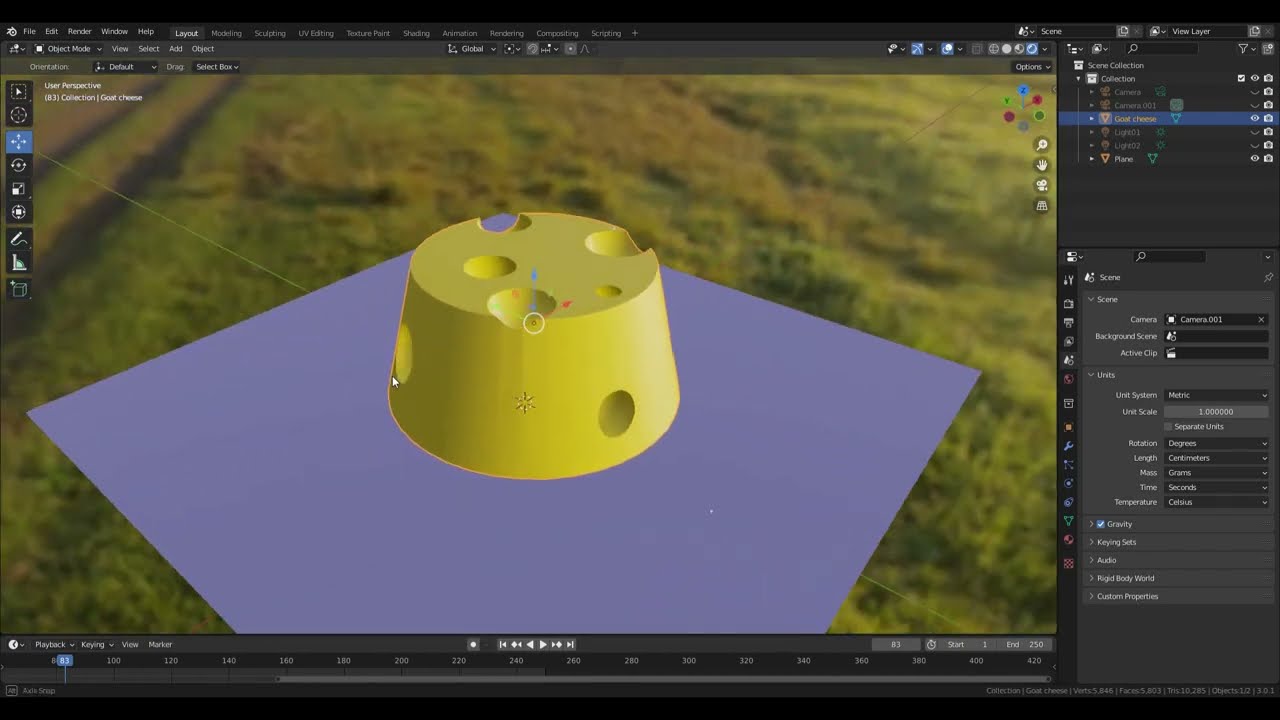The width and height of the screenshot is (1280, 720).
Task: Select rendered viewport shading mode
Action: 1032,49
